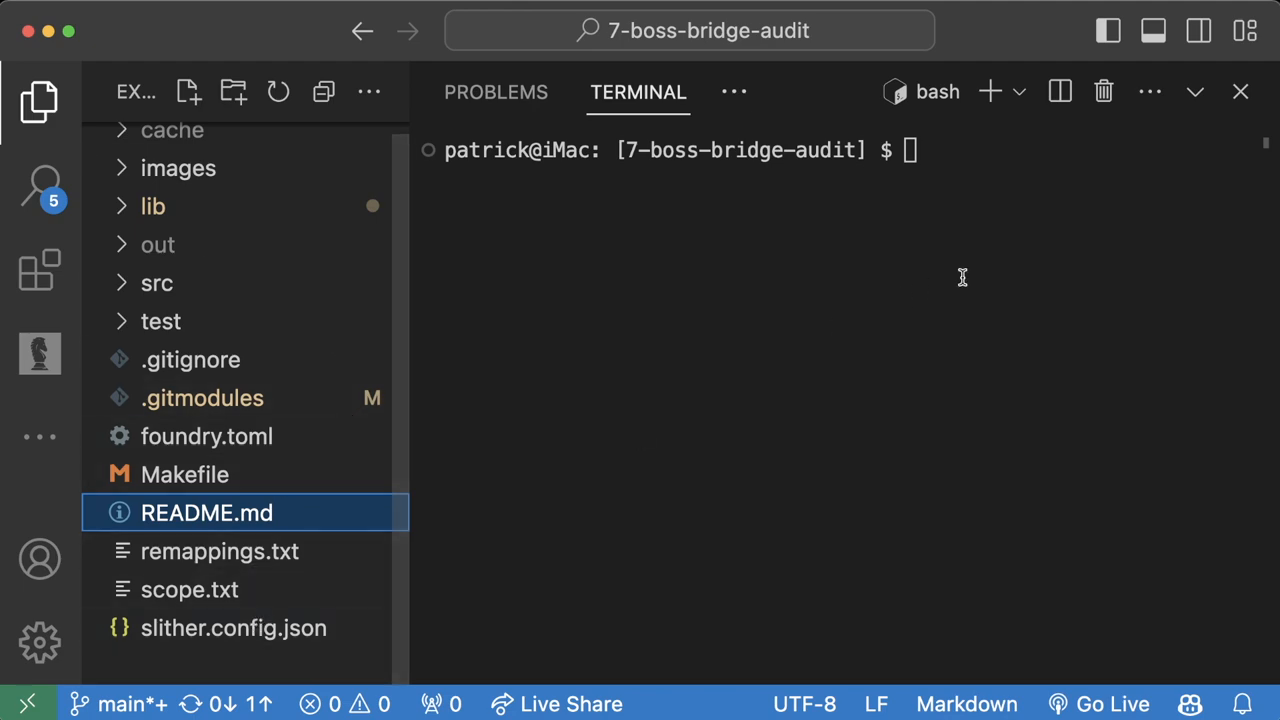Click Go Live in status bar
Image resolution: width=1280 pixels, height=720 pixels.
1099,704
